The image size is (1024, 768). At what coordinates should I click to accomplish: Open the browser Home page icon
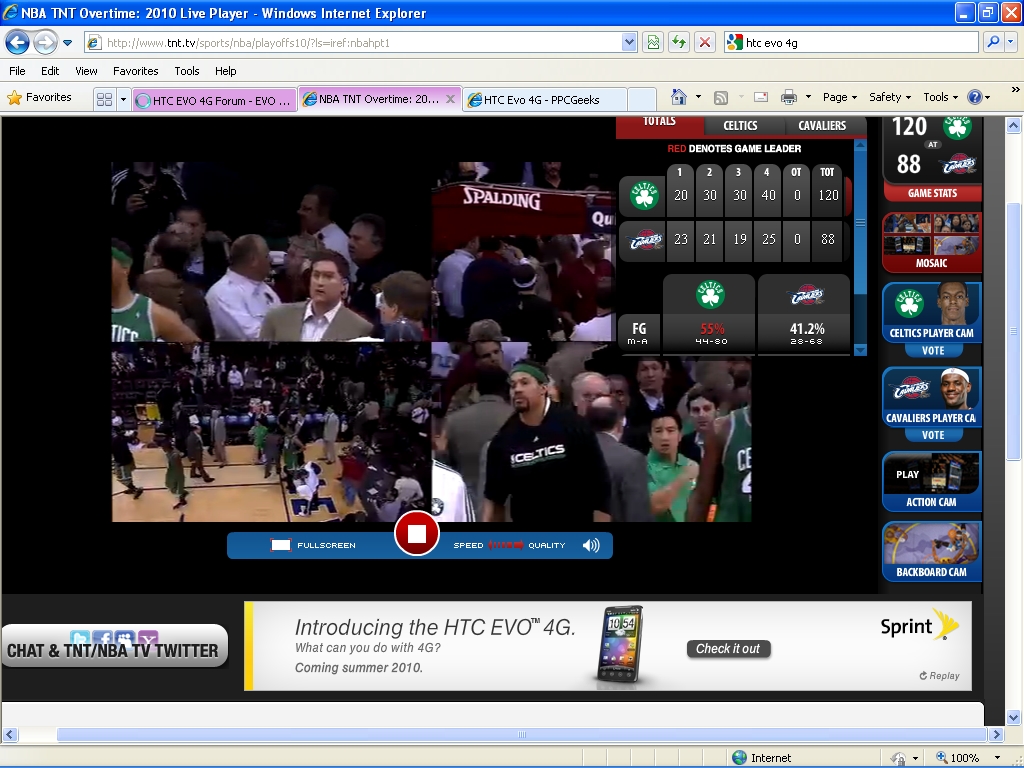click(x=679, y=97)
